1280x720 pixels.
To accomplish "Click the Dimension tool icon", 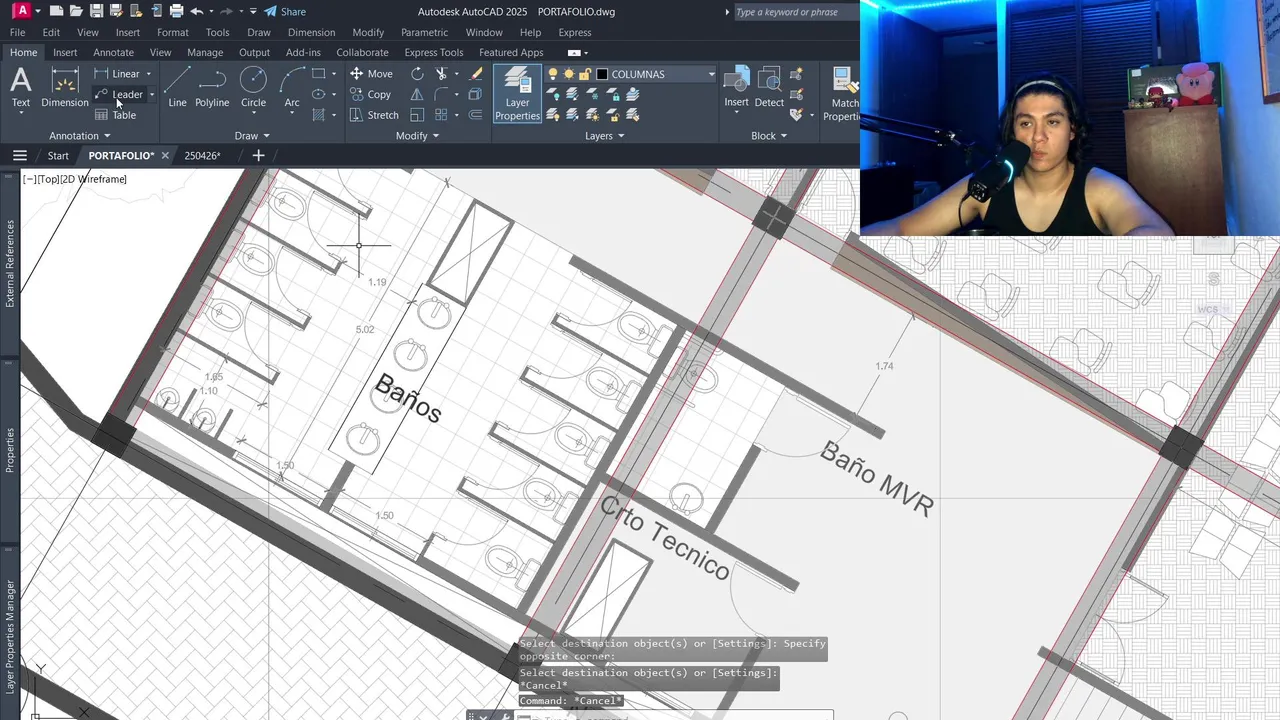I will click(65, 87).
